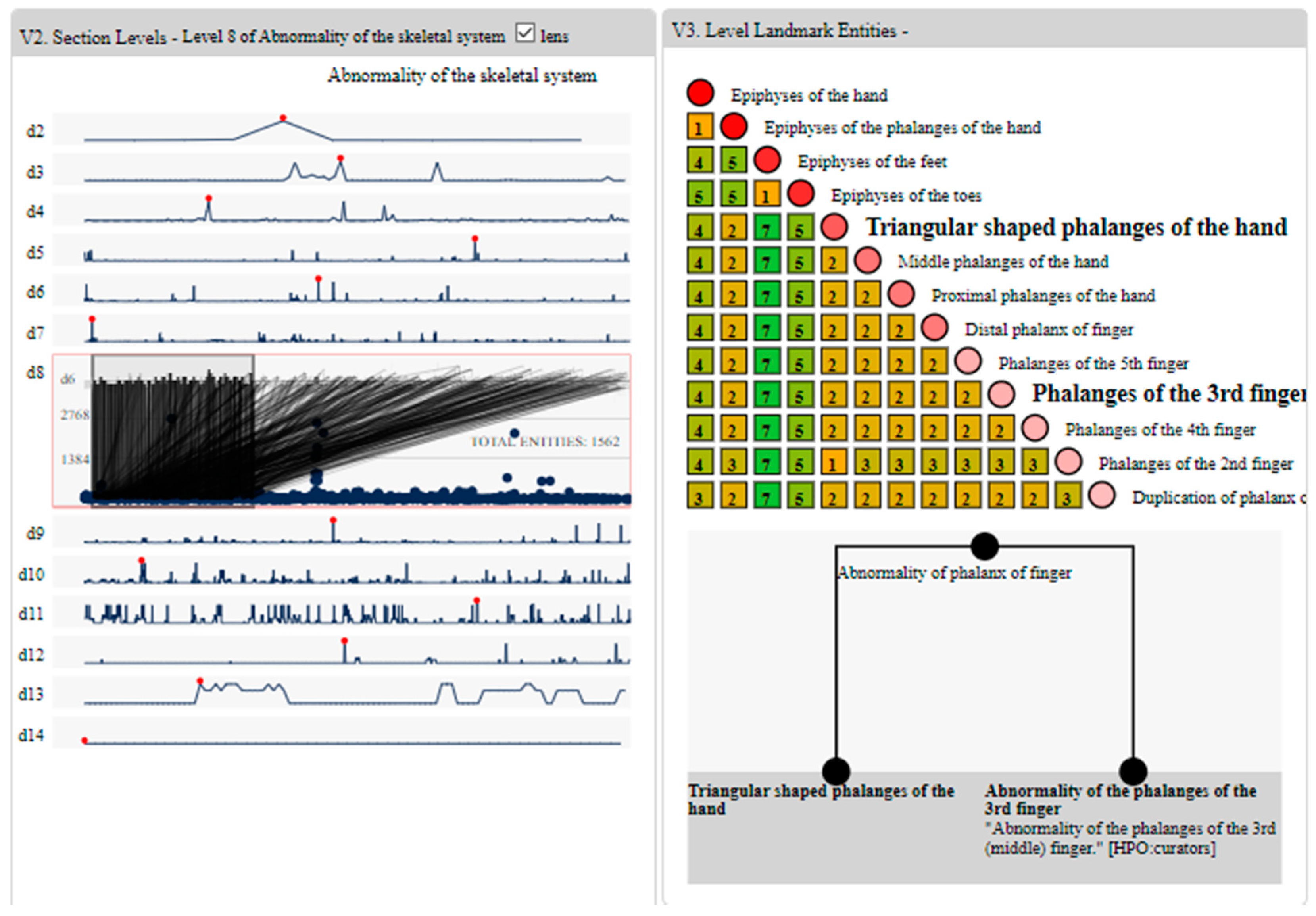Click Proximal phalanges of the hand text
Viewport: 1316px width, 916px height.
tap(1043, 296)
